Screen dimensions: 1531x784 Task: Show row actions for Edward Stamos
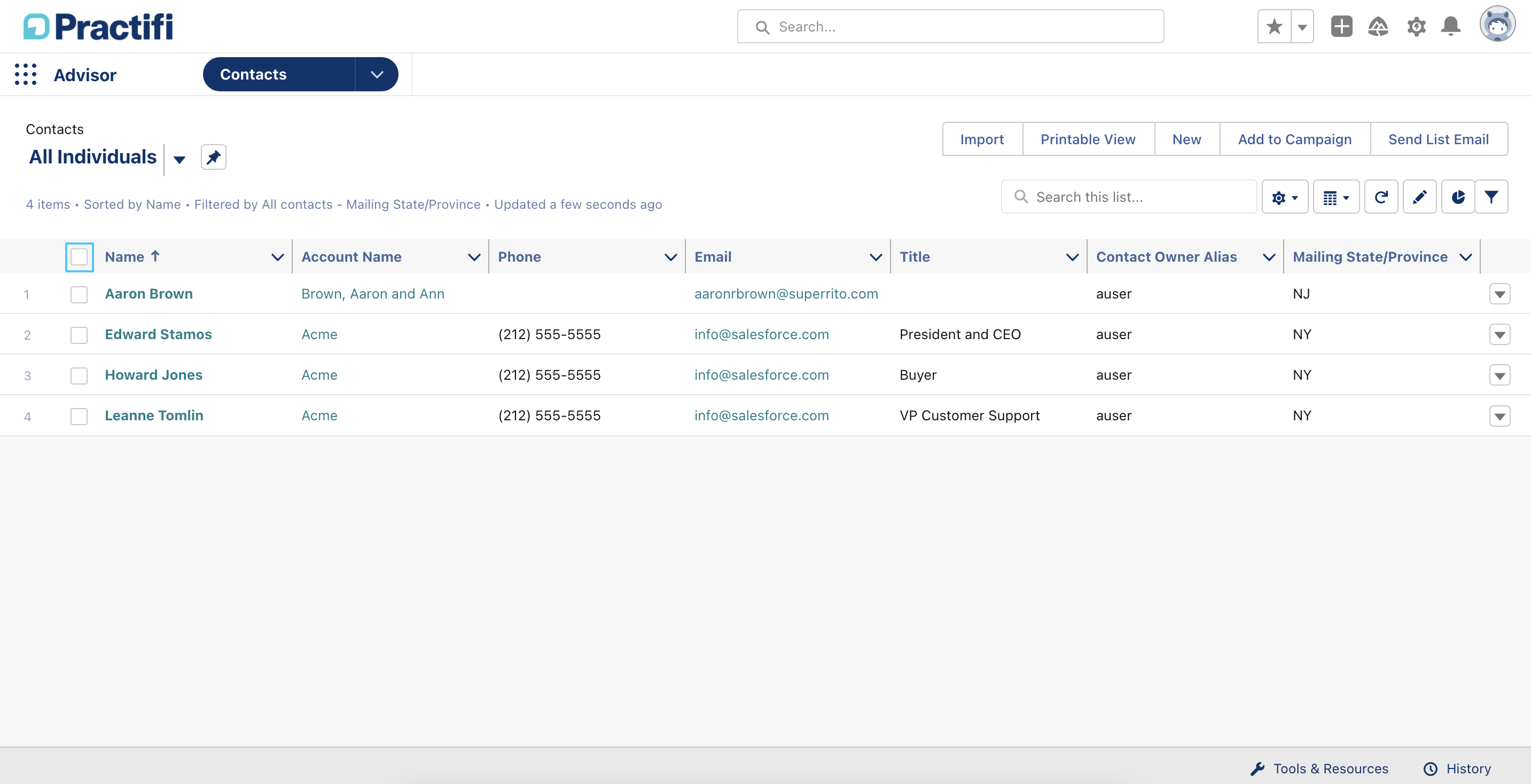click(1499, 335)
